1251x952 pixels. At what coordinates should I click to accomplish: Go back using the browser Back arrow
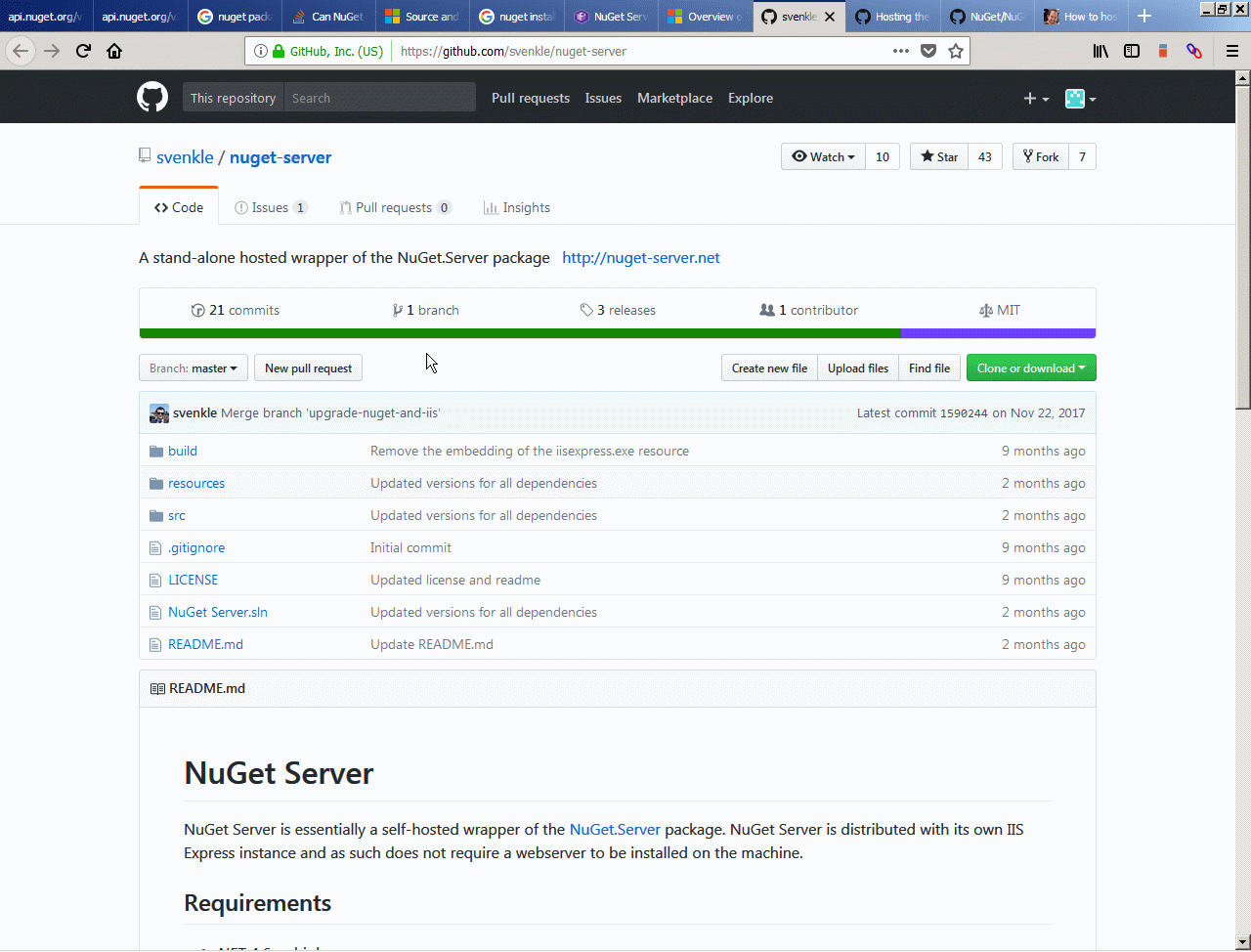tap(22, 51)
